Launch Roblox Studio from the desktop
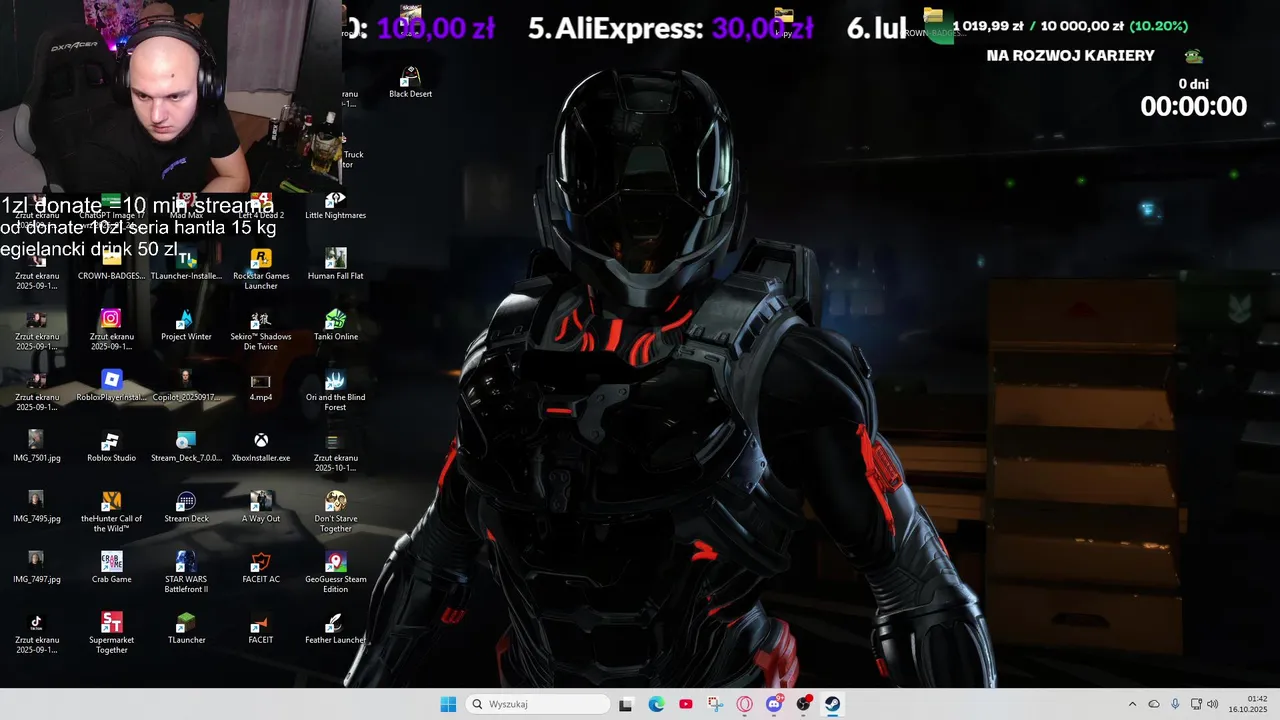 click(x=111, y=447)
